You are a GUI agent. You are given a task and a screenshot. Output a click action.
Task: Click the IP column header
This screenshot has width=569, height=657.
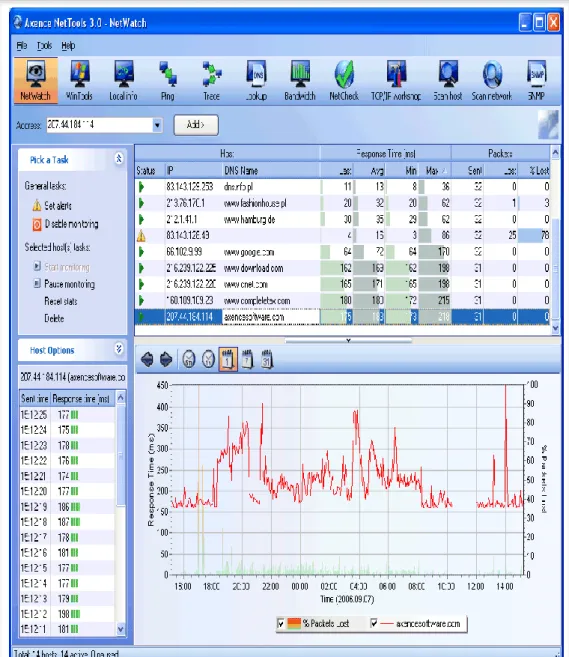(193, 171)
